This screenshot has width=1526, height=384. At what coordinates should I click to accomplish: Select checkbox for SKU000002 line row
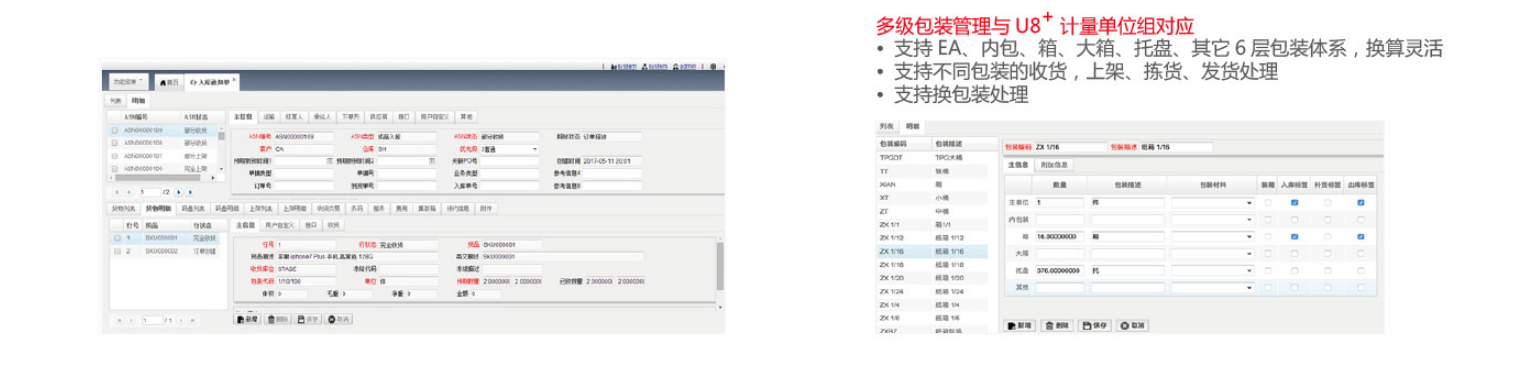pos(117,251)
